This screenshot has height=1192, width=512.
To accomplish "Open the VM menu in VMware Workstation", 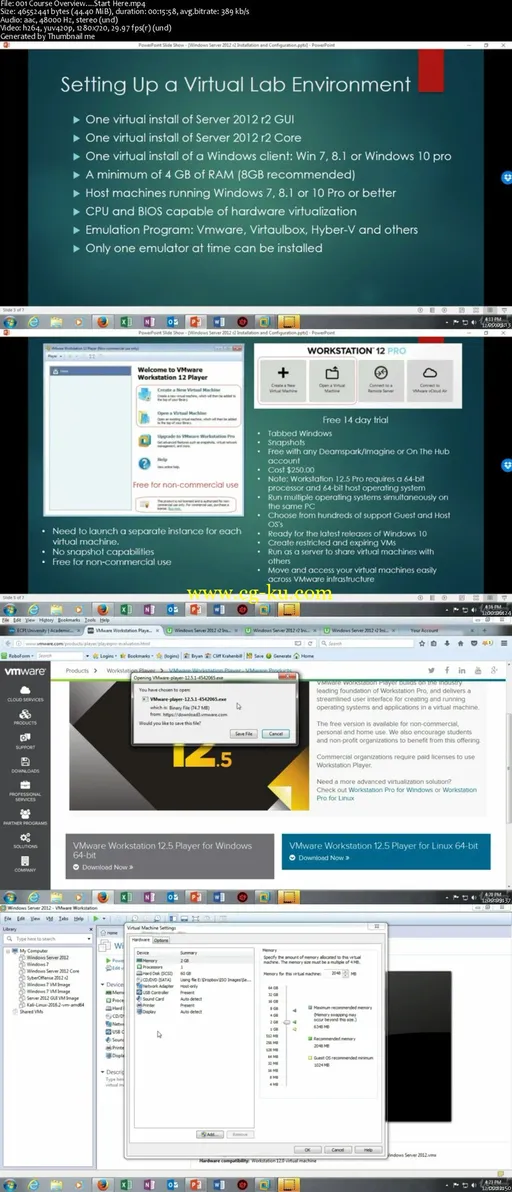I will 50,918.
